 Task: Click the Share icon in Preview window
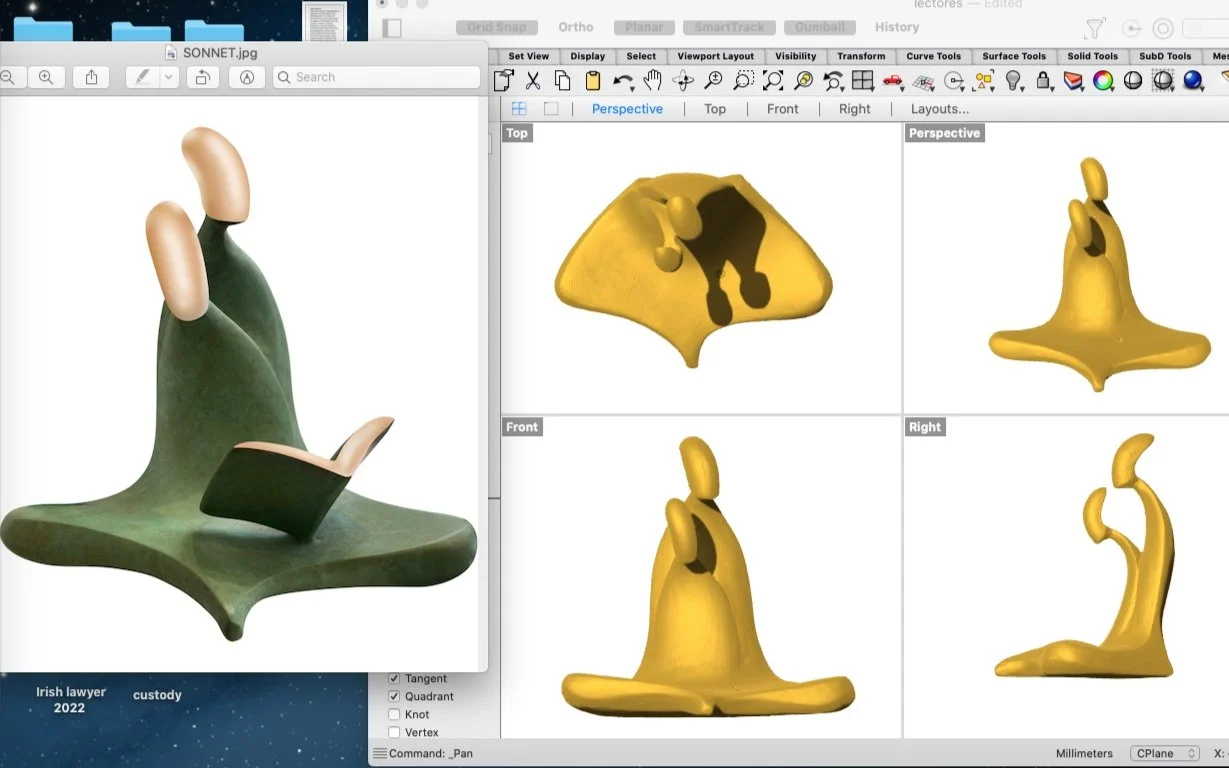(x=91, y=77)
